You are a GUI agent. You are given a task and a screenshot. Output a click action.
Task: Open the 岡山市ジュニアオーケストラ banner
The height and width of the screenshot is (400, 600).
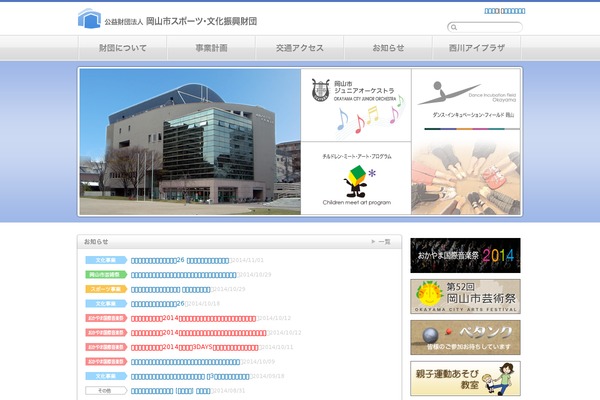click(x=356, y=105)
